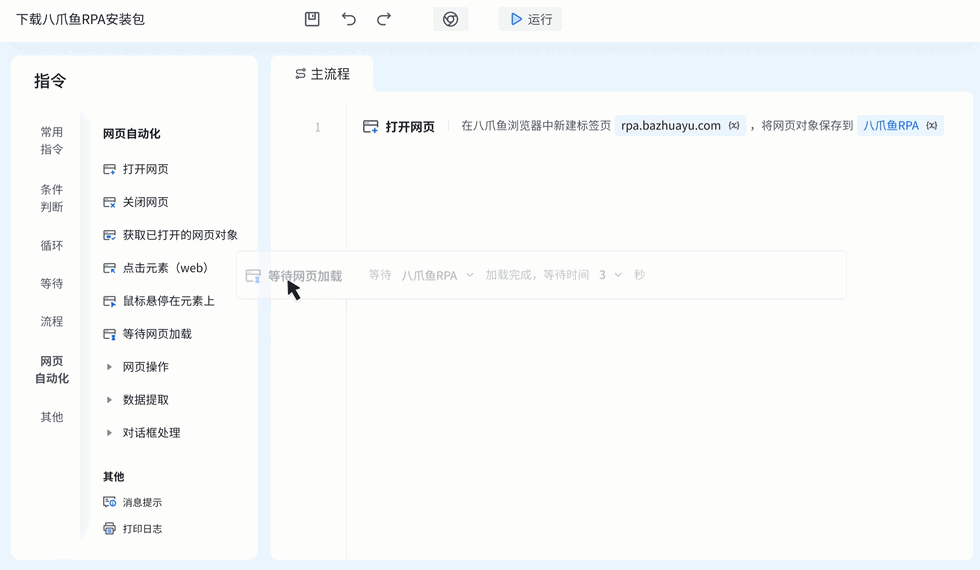Viewport: 980px width, 570px height.
Task: Select the 打印日志 command text
Action: 142,529
